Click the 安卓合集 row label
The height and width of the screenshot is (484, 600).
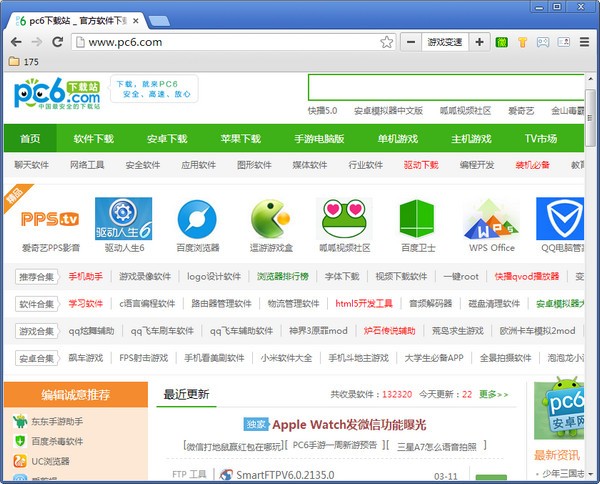(36, 359)
